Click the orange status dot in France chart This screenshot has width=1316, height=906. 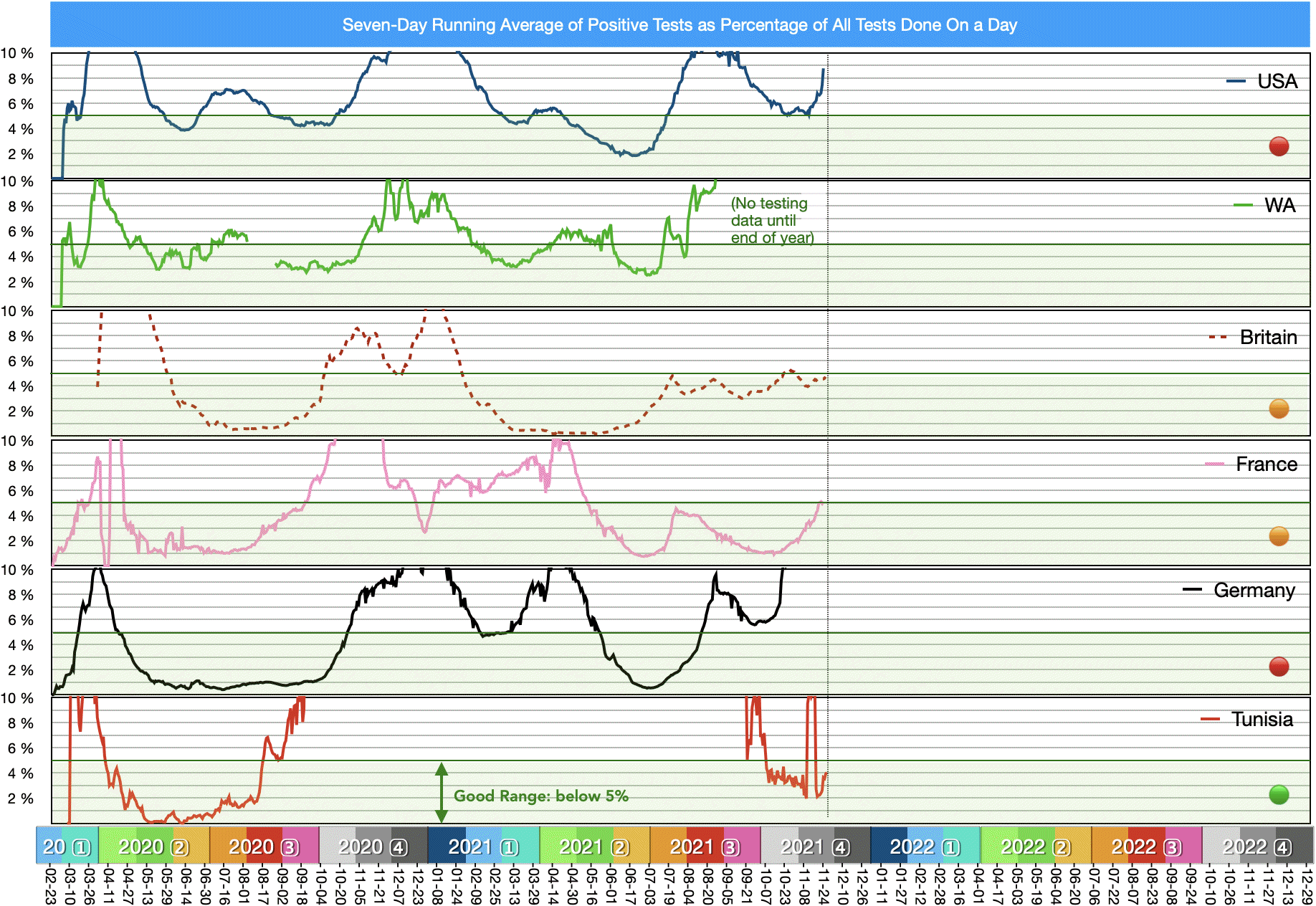(x=1279, y=536)
